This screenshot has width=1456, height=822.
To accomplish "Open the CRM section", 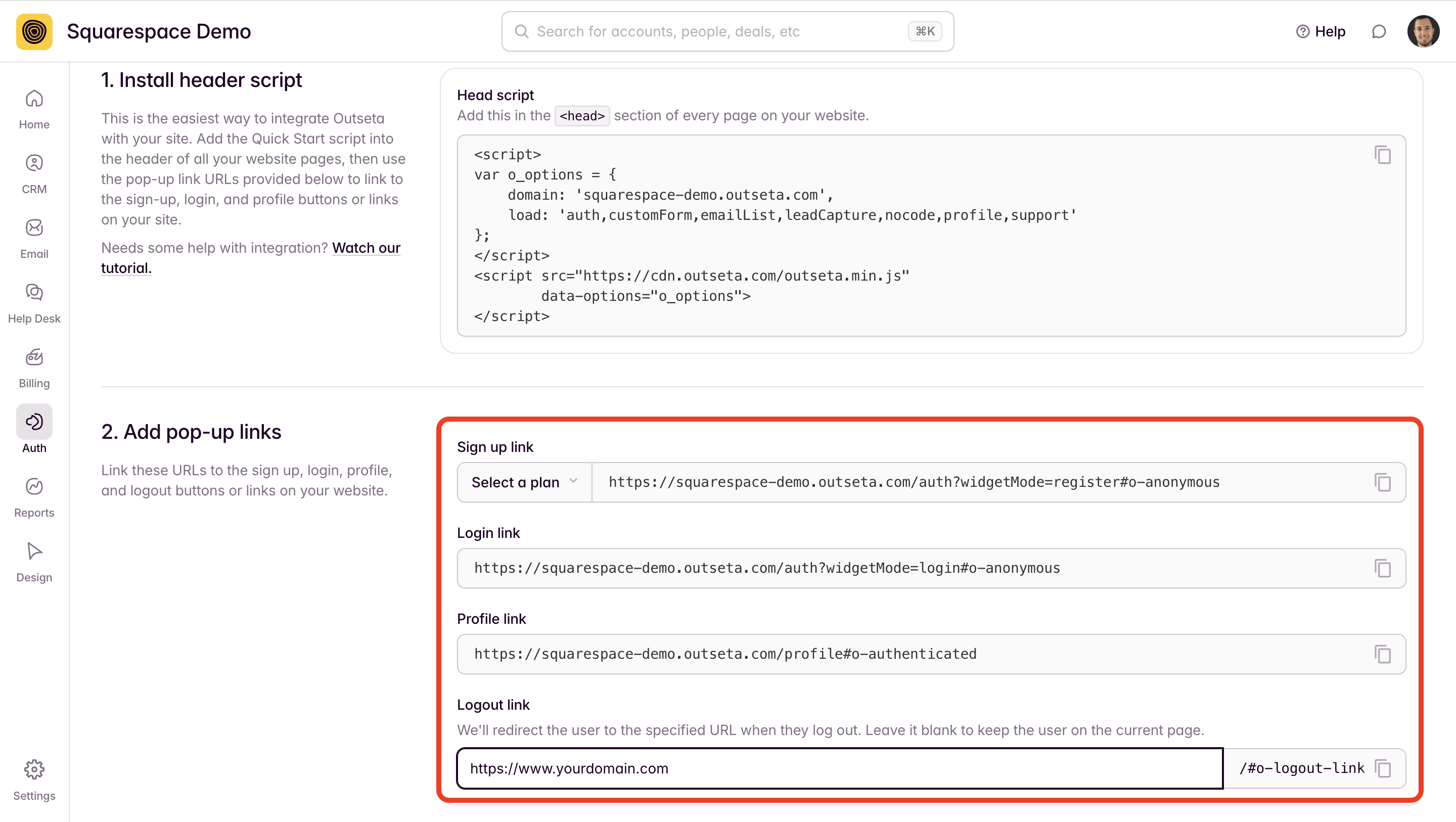I will coord(34,174).
